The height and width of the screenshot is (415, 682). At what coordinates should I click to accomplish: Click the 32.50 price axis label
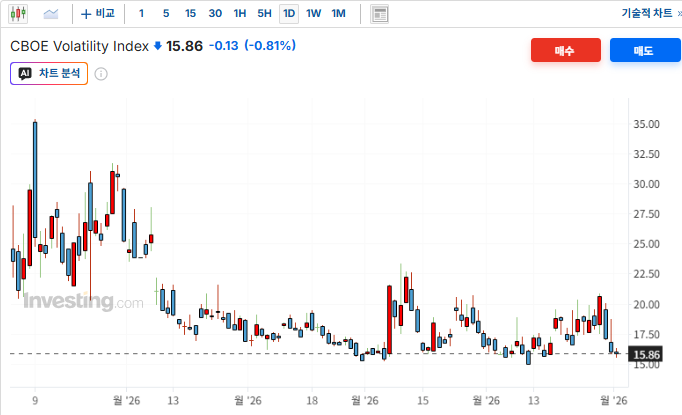[646, 154]
